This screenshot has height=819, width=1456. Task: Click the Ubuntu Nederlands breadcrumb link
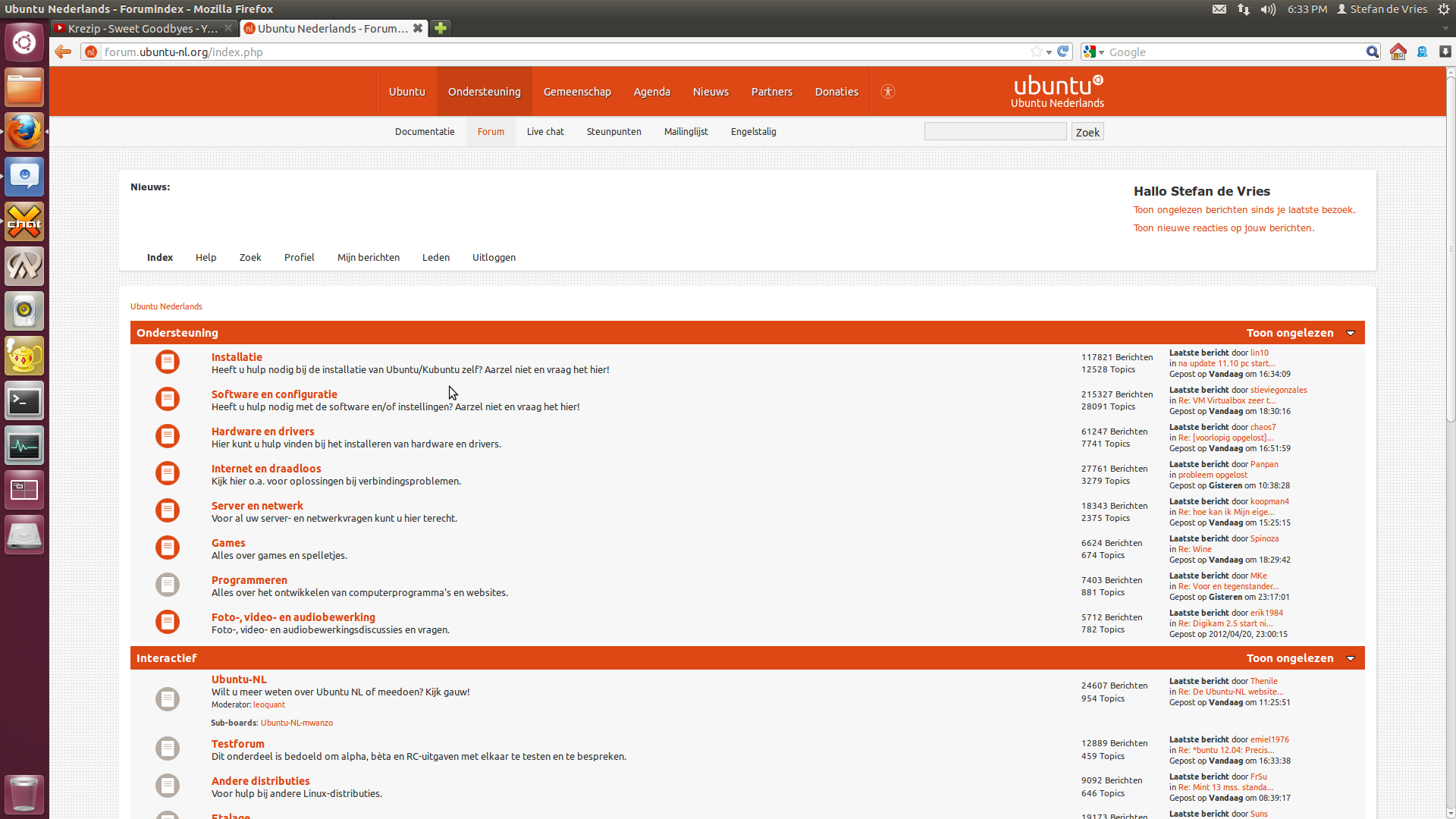click(x=166, y=306)
